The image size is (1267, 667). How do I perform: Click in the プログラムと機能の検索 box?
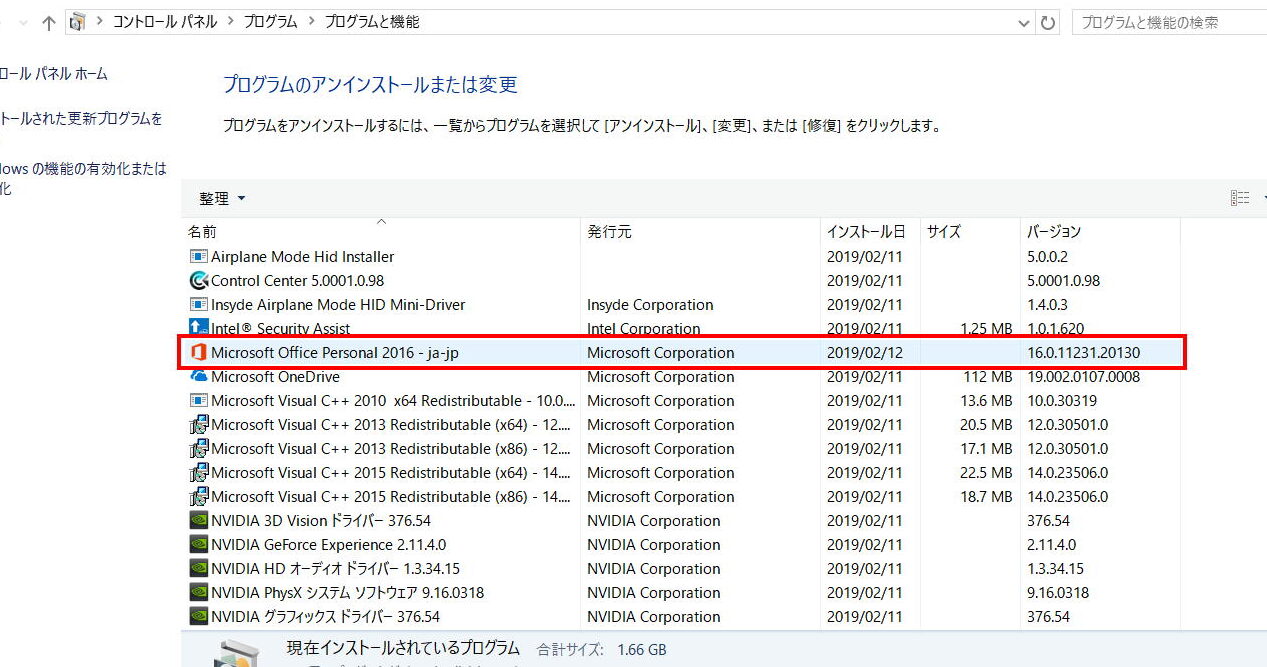pyautogui.click(x=1169, y=22)
